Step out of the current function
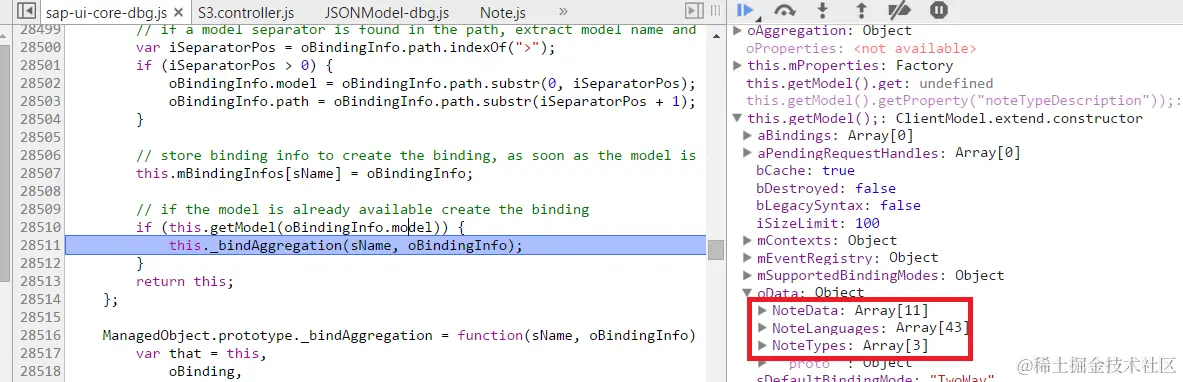 coord(861,11)
